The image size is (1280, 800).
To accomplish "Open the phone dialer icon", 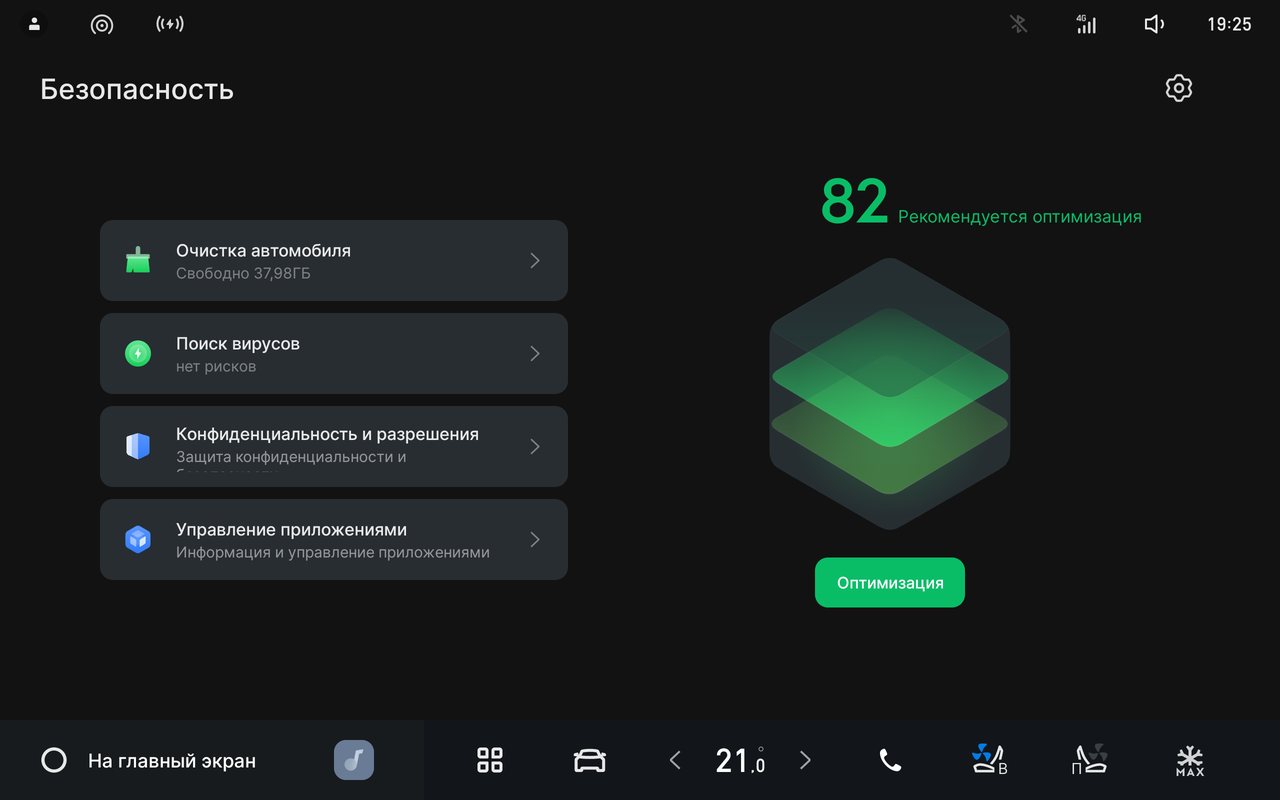I will pos(890,761).
